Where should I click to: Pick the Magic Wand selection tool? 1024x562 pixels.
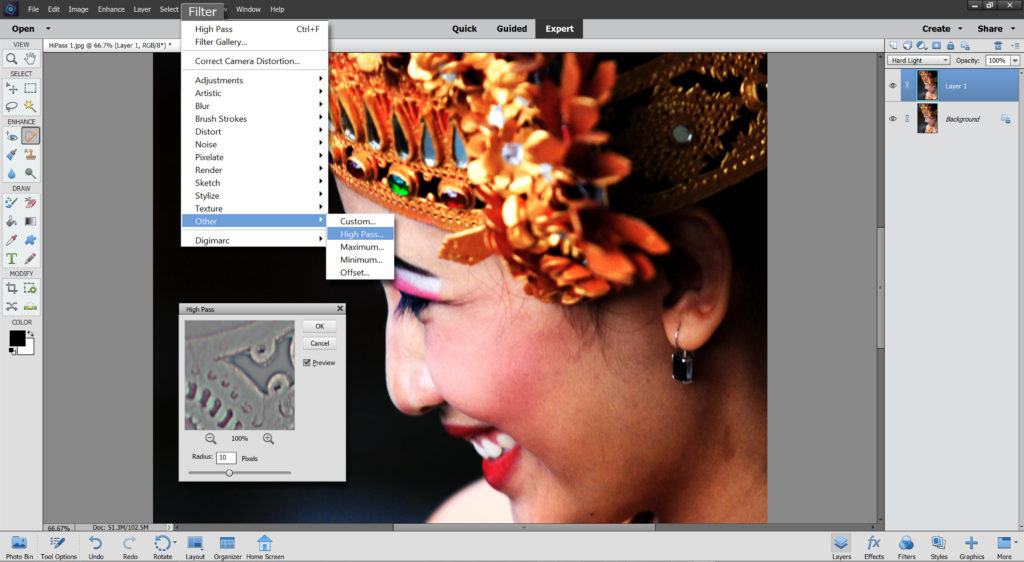click(30, 105)
